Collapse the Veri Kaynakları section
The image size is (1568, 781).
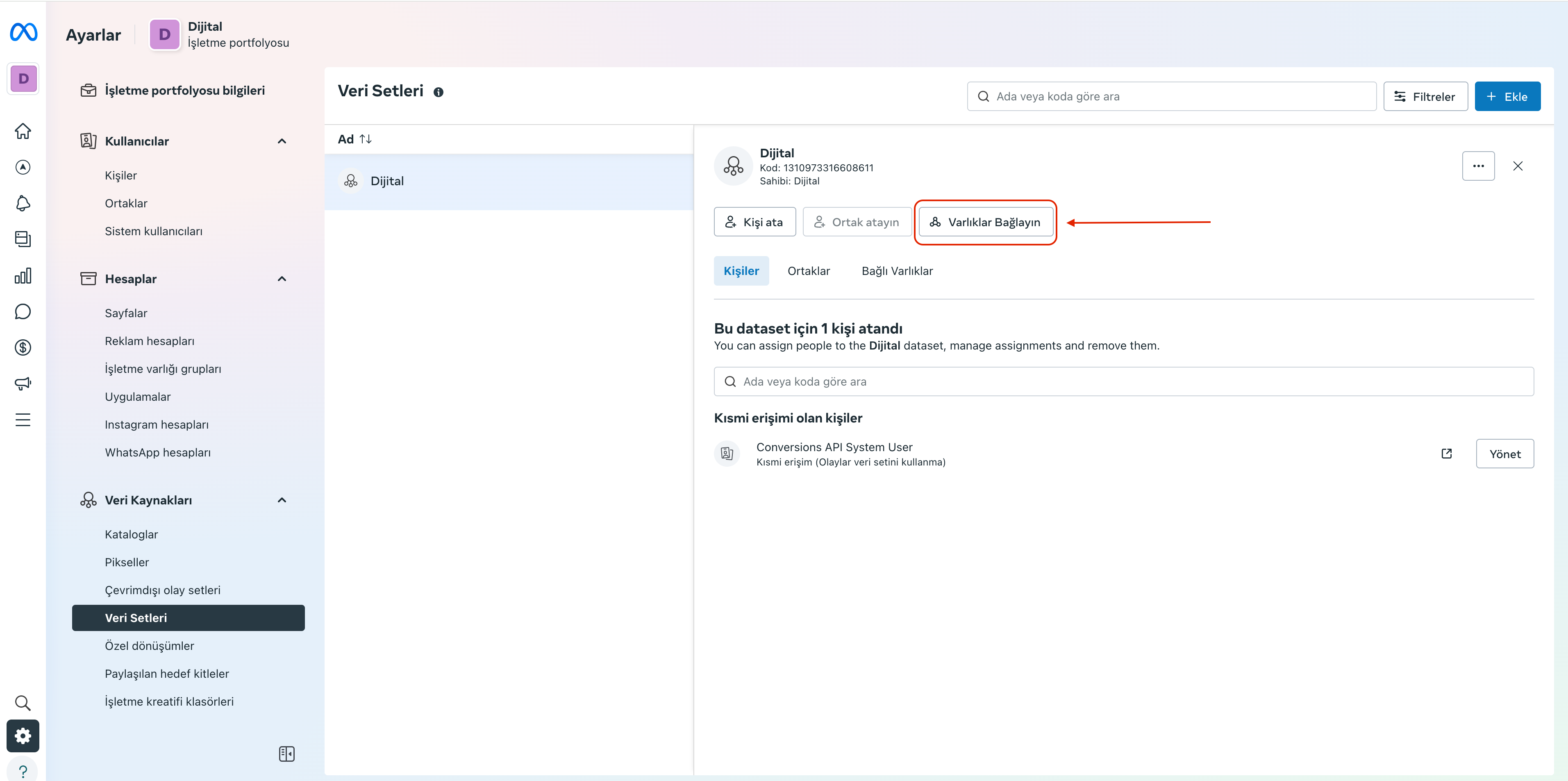click(x=282, y=500)
